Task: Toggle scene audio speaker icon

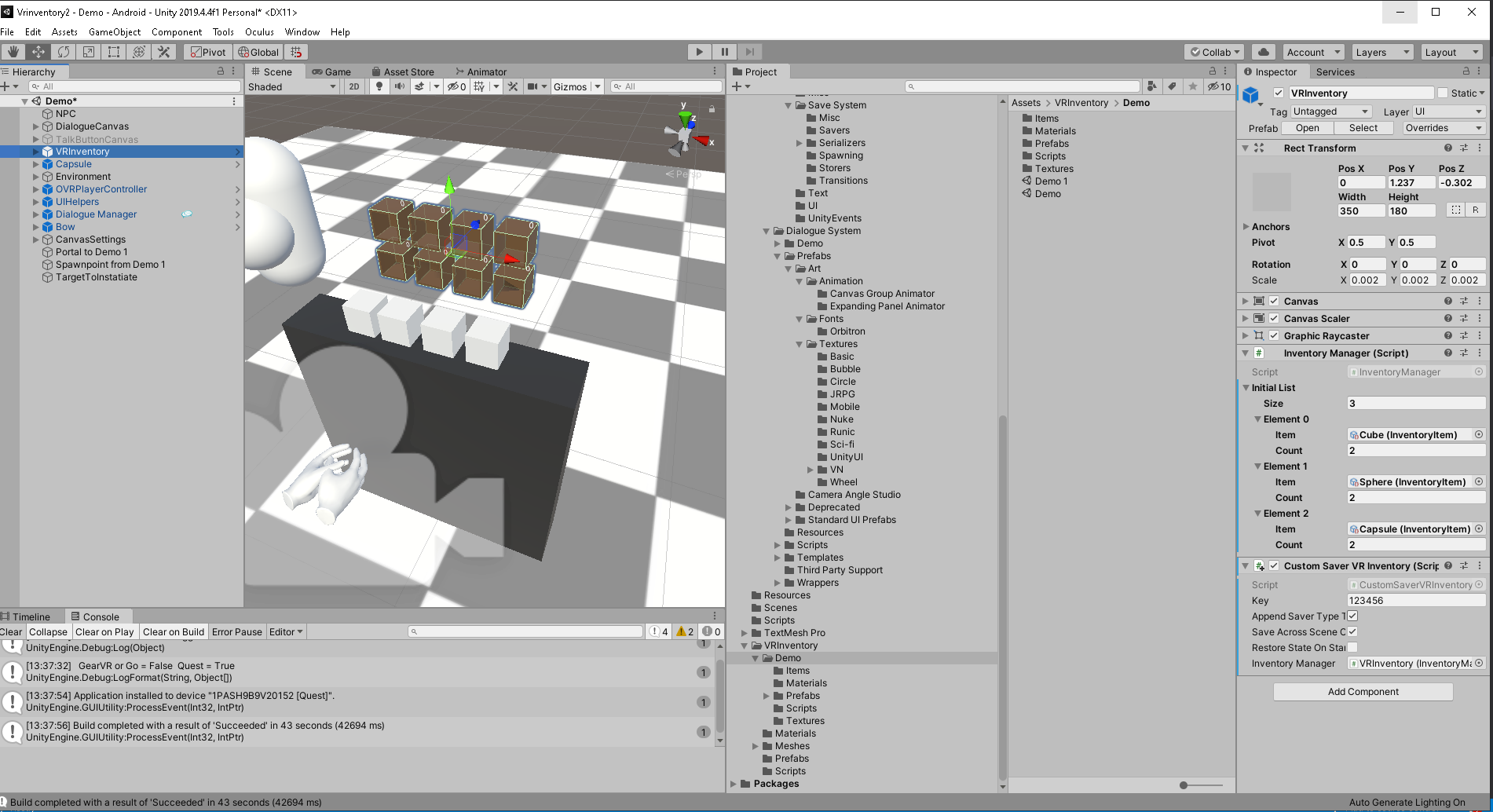Action: (400, 86)
